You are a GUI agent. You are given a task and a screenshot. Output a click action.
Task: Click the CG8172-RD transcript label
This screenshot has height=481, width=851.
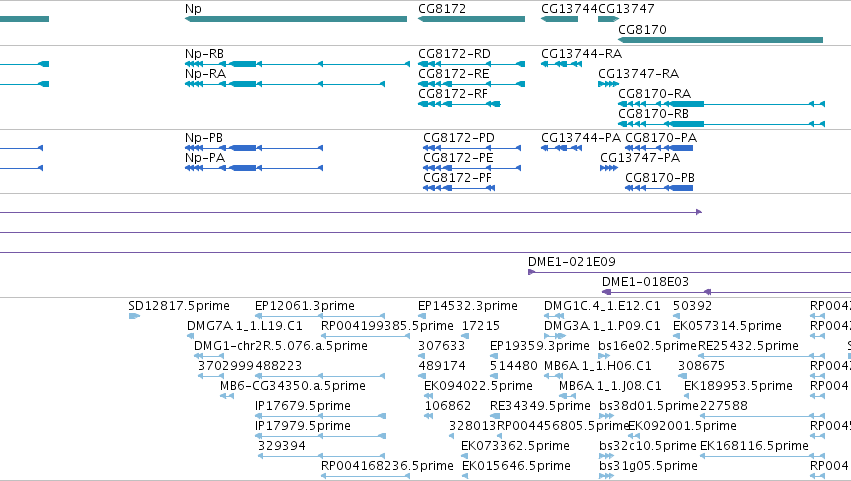click(x=454, y=54)
